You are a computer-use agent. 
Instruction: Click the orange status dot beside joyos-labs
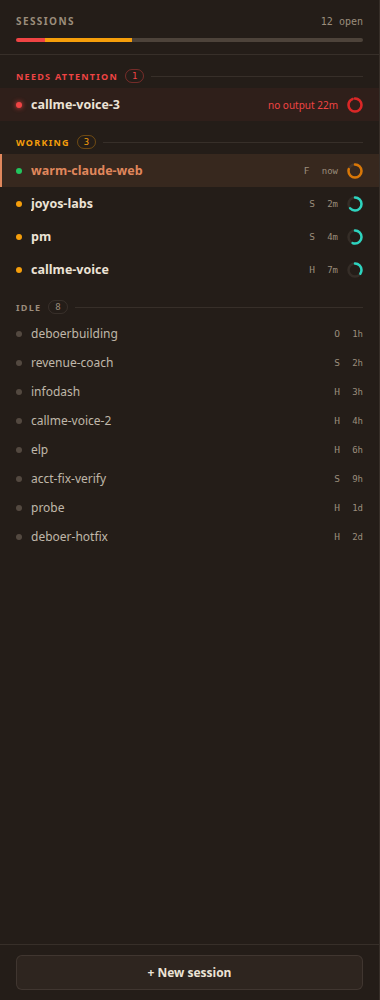pyautogui.click(x=19, y=204)
